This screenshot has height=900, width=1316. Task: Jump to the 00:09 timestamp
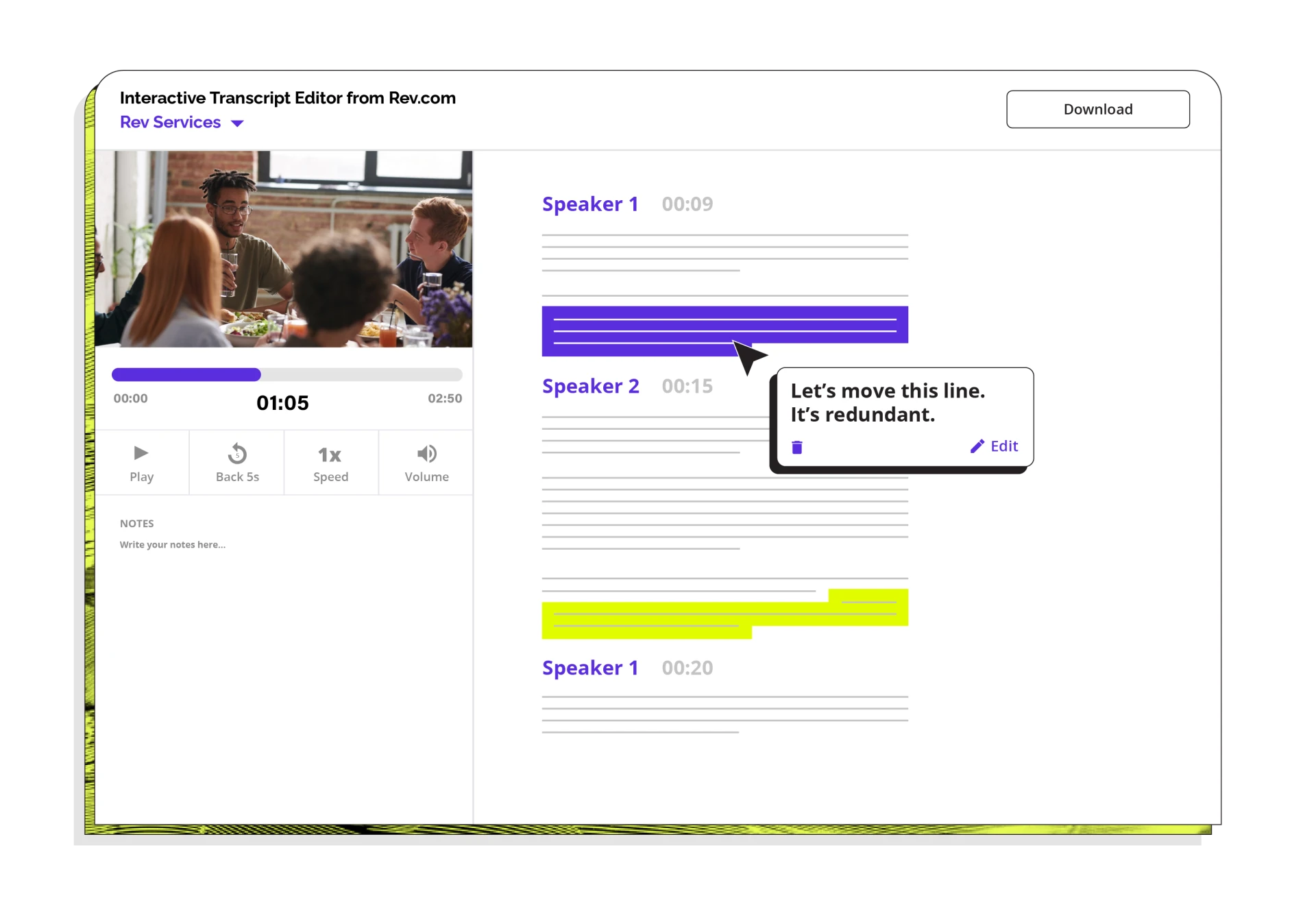687,204
